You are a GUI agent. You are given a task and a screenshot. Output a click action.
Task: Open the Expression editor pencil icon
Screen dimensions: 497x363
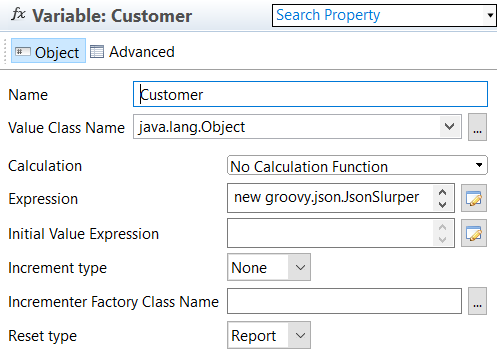474,198
